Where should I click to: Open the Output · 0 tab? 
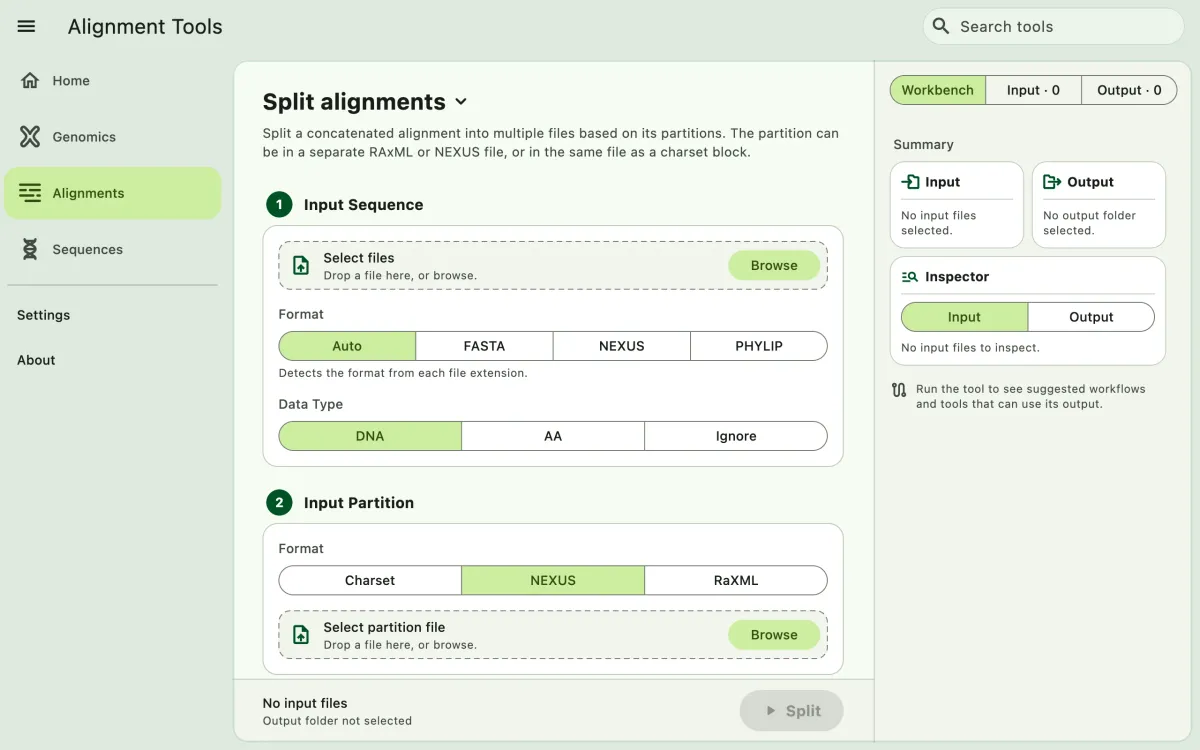pos(1129,90)
